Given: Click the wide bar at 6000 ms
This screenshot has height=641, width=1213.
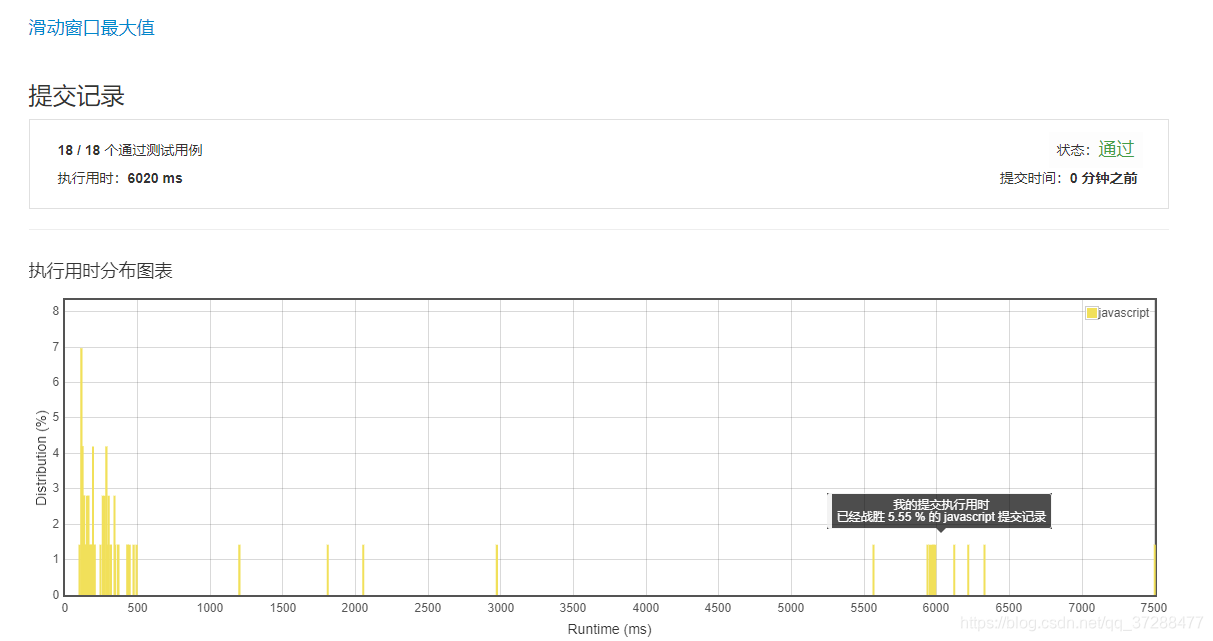Looking at the screenshot, I should (931, 570).
